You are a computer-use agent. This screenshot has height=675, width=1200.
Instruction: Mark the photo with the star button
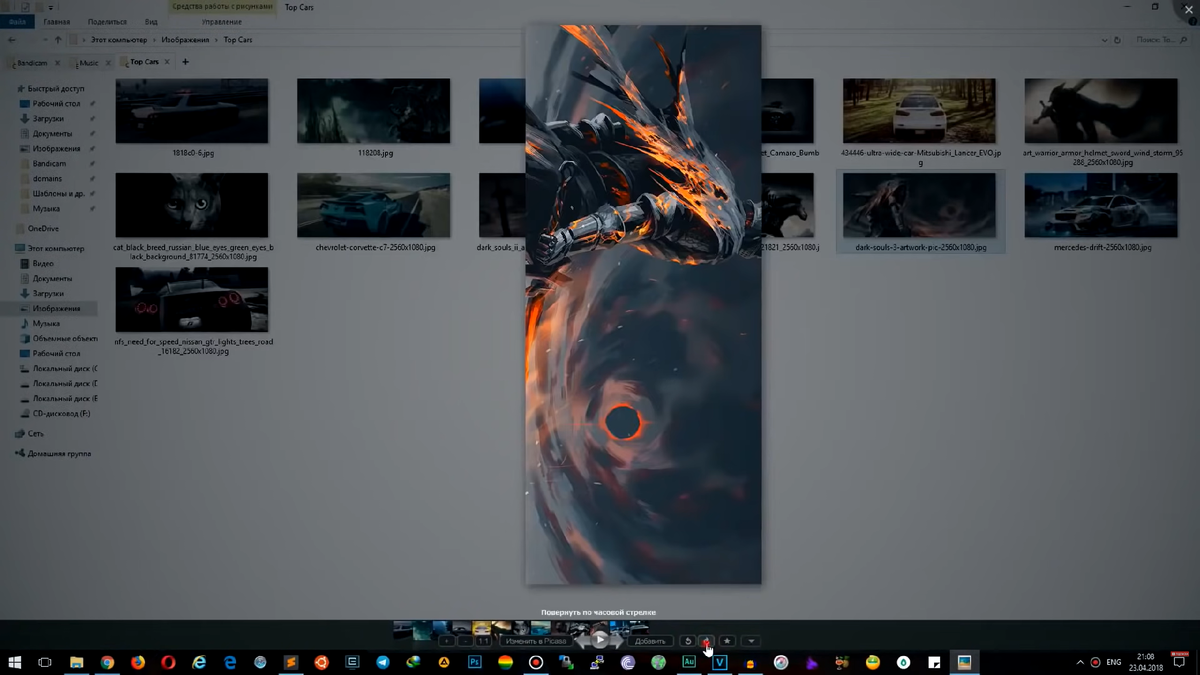coord(727,641)
